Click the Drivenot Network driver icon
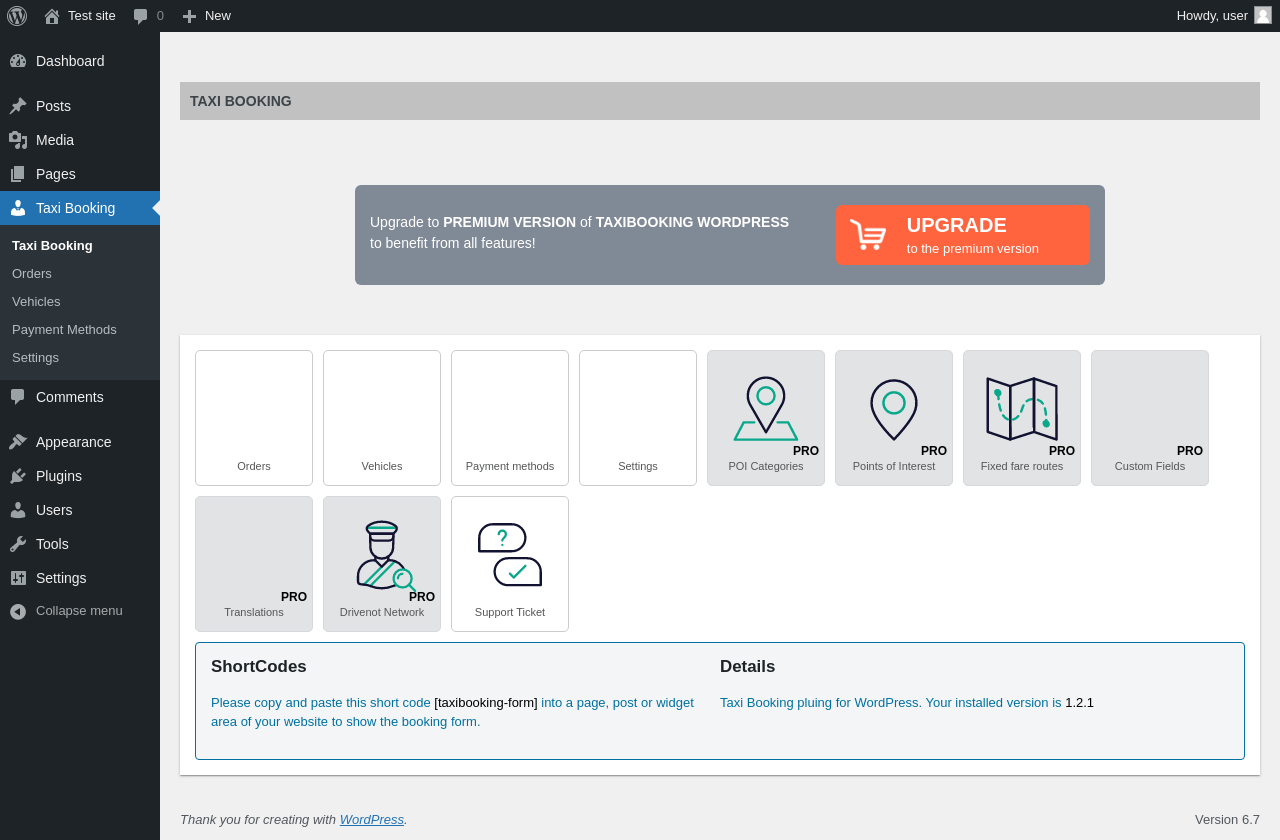 pos(385,556)
